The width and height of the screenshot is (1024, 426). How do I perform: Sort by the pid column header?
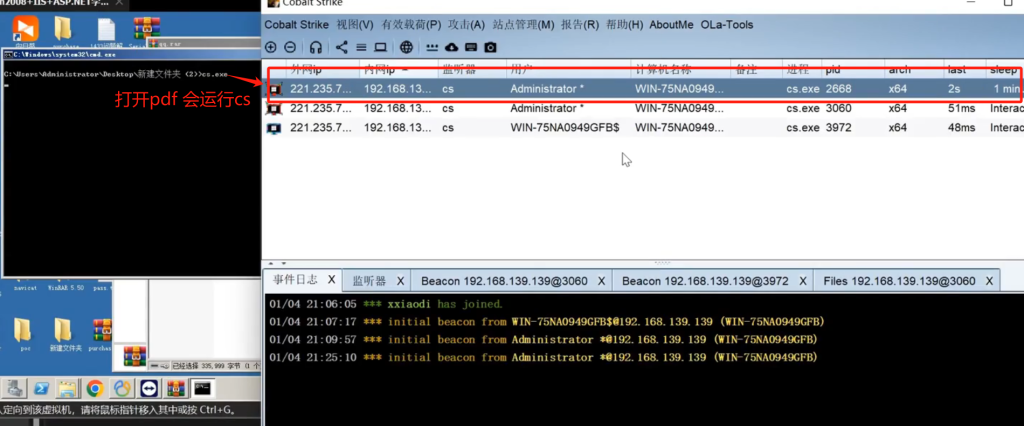point(852,69)
